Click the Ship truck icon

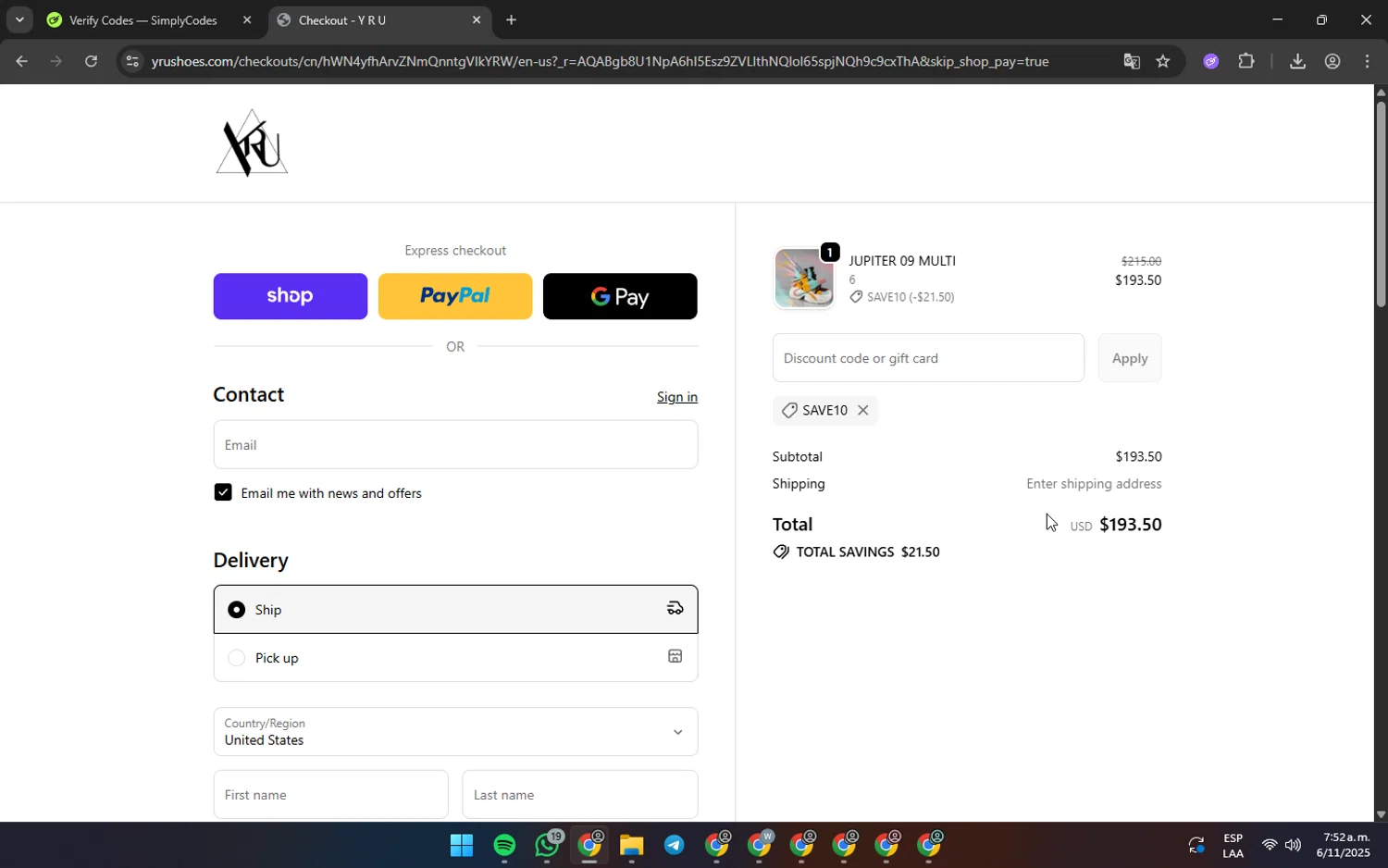675,608
